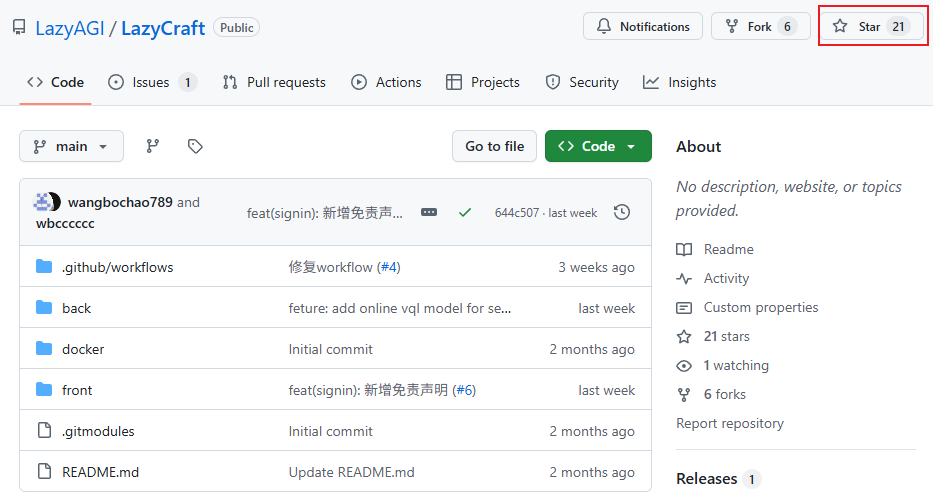Open the fork count of 6
Screen dimensions: 933x502
tap(787, 27)
